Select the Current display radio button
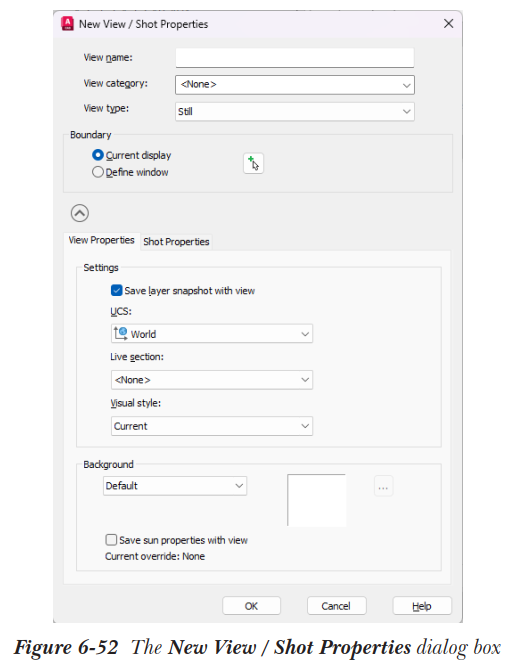Viewport: 505px width, 668px height. [98, 155]
